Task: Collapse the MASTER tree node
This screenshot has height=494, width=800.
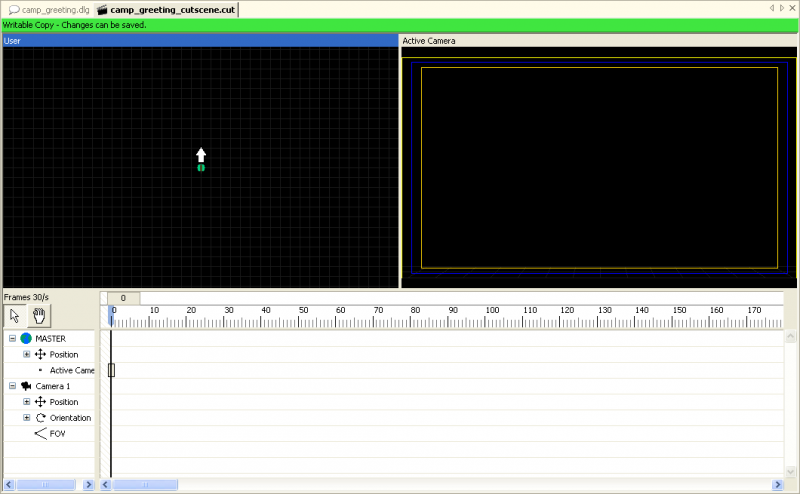Action: click(x=12, y=339)
